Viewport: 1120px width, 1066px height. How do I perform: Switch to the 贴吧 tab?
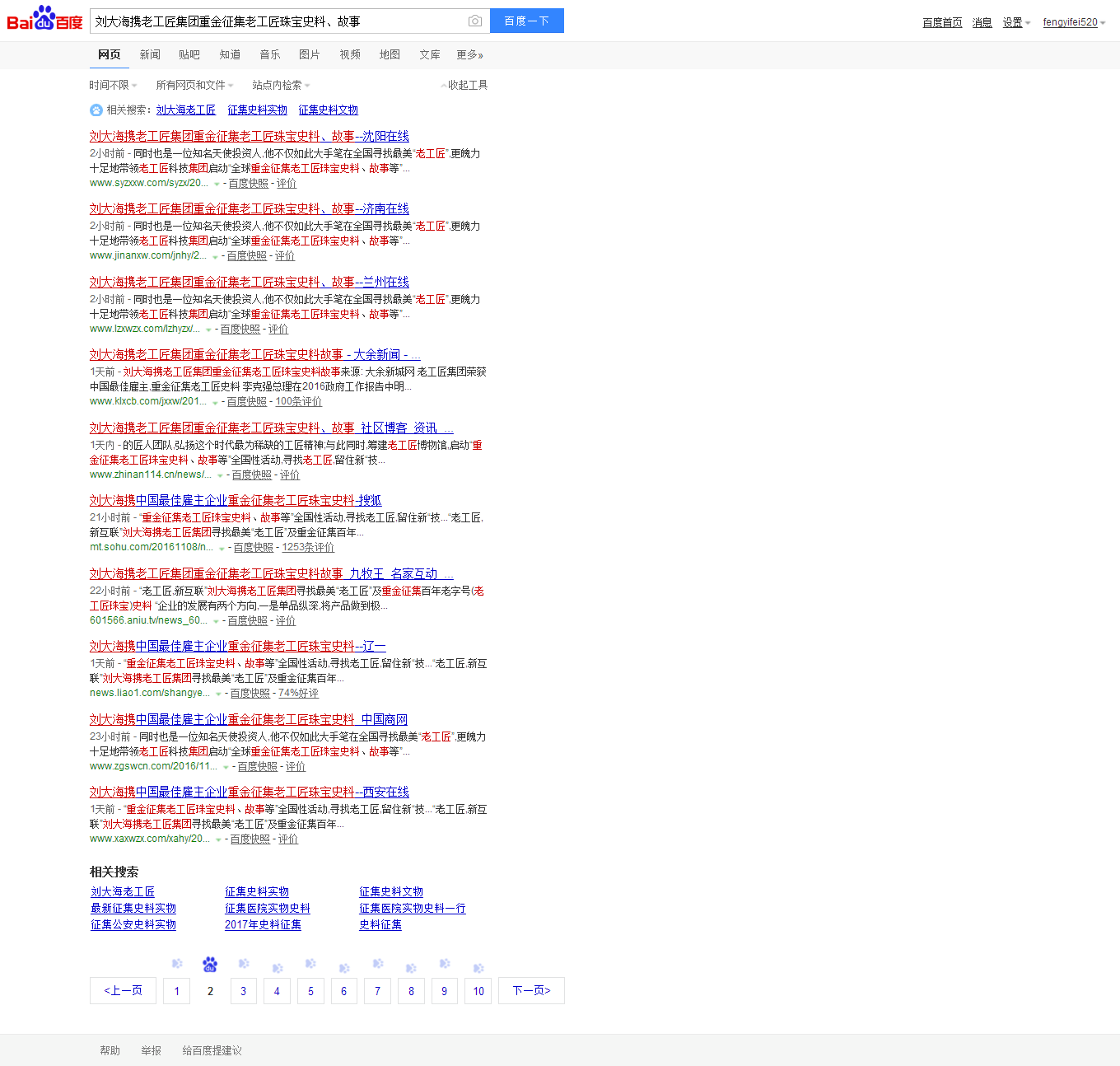(x=189, y=54)
